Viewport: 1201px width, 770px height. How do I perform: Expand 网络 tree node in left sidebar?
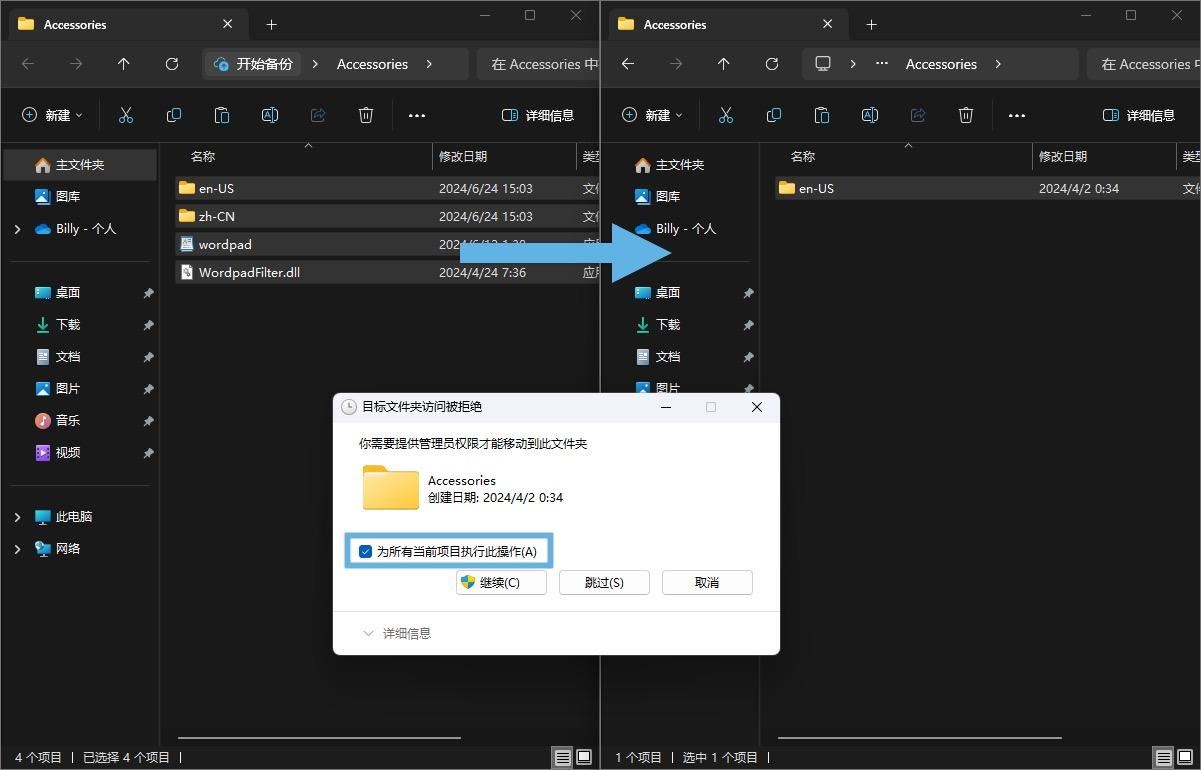[x=17, y=549]
